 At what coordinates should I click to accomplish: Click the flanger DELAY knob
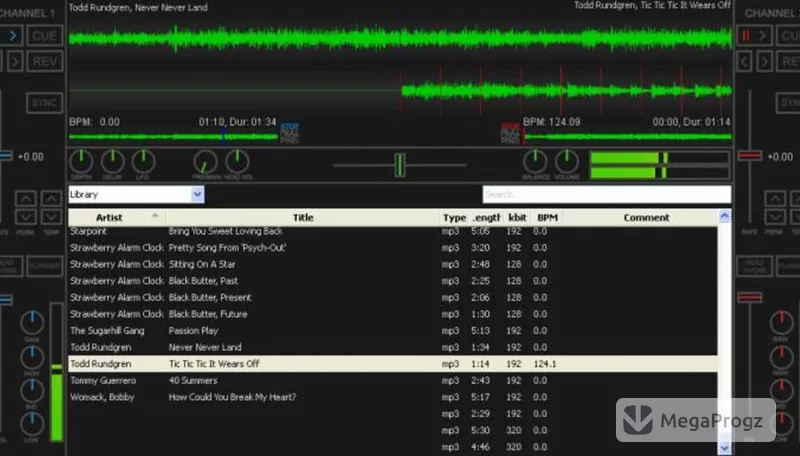point(113,162)
